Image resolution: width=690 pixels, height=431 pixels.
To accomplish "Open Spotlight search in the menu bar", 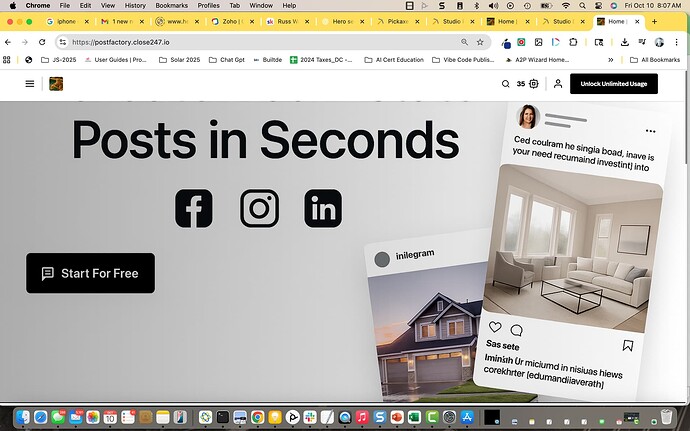I will click(x=582, y=6).
